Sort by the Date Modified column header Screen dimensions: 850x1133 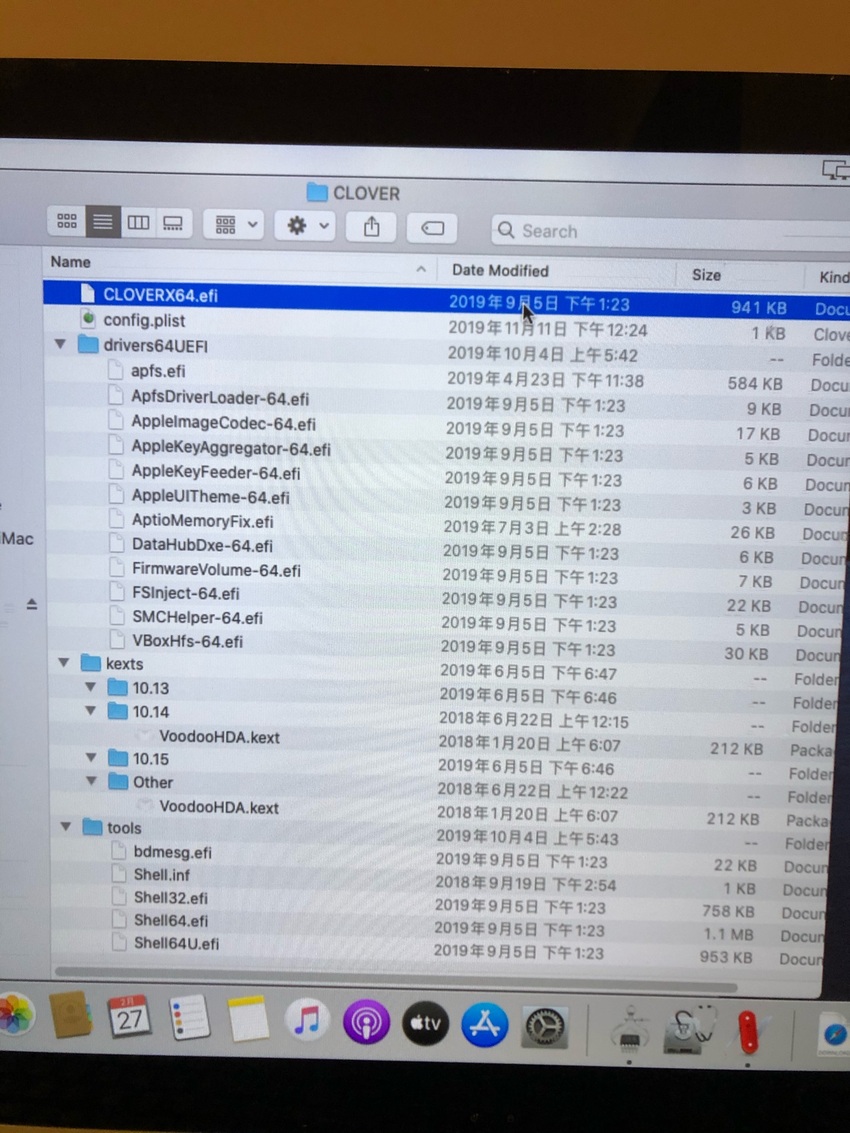point(500,270)
